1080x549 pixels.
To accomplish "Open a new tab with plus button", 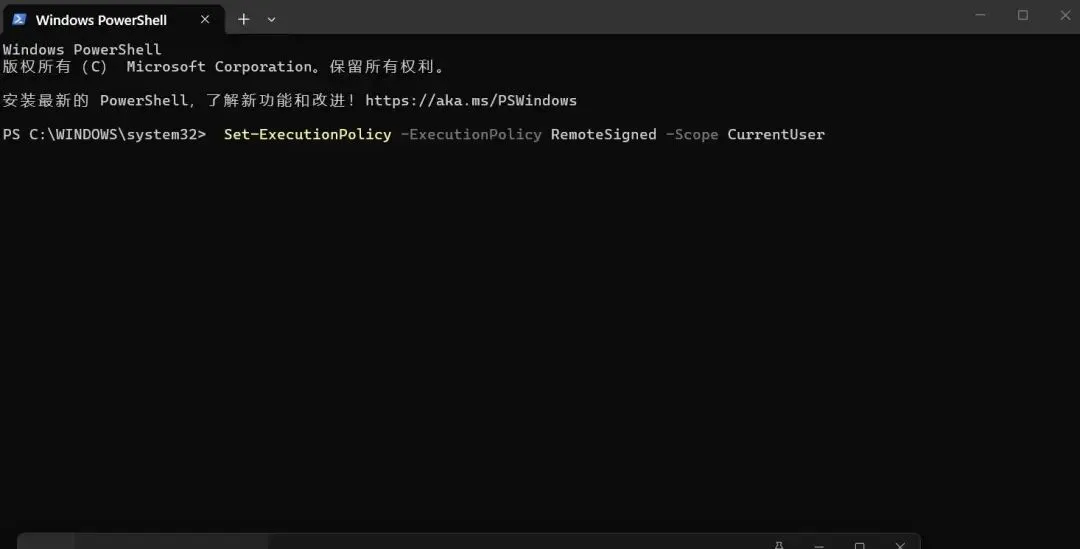I will pyautogui.click(x=243, y=20).
